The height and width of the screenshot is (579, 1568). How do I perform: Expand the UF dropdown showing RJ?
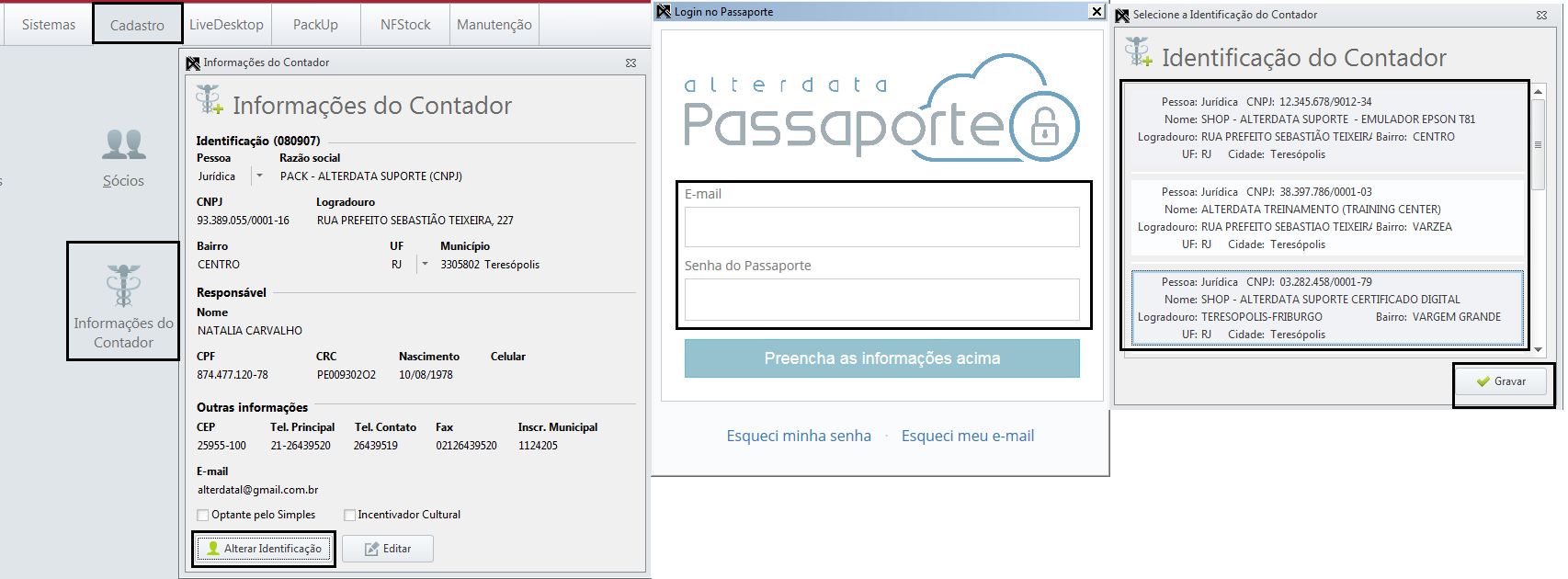[x=425, y=264]
